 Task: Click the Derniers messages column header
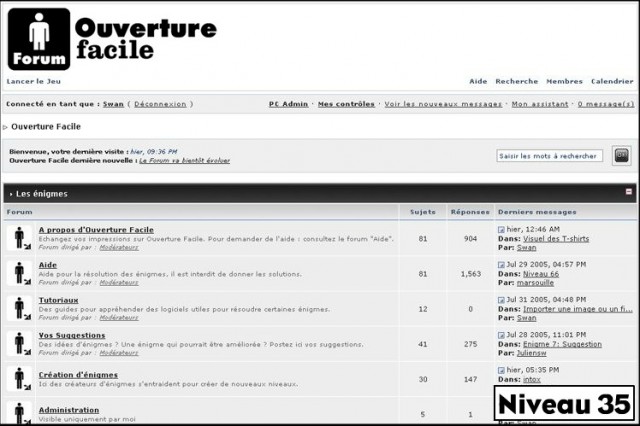[x=537, y=212]
